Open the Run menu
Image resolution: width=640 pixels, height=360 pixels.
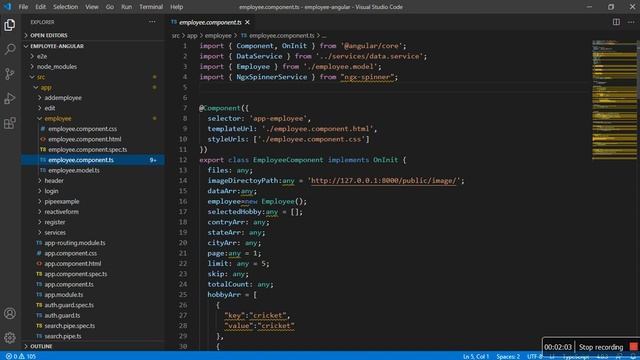[x=127, y=7]
